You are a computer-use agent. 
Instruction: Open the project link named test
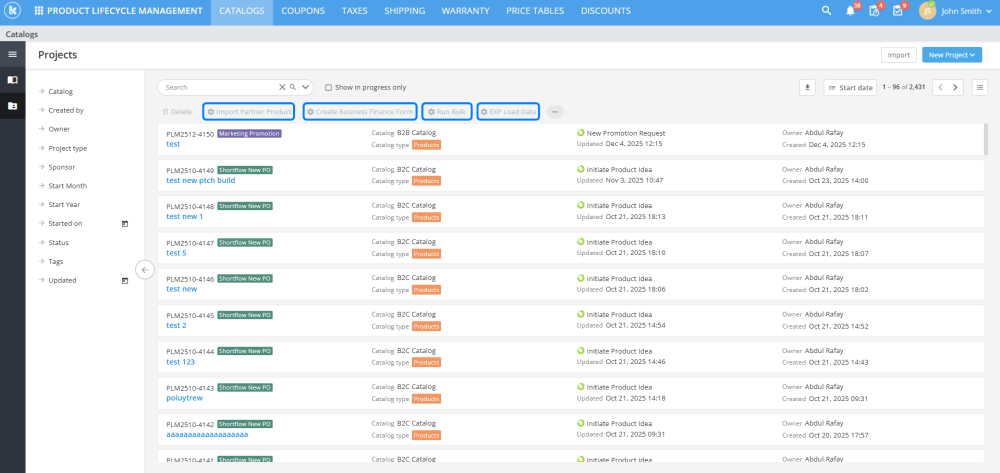pyautogui.click(x=173, y=144)
